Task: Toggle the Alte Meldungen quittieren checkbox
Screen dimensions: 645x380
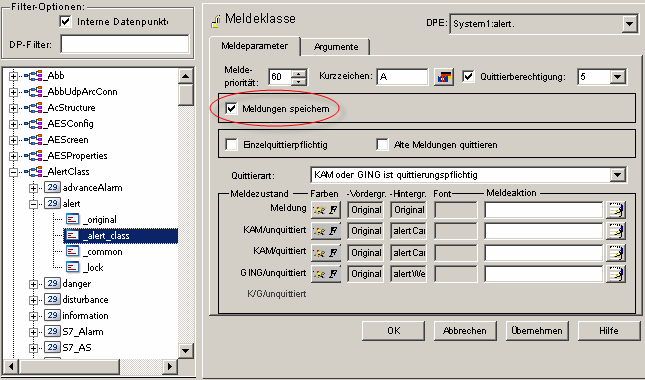Action: coord(383,144)
